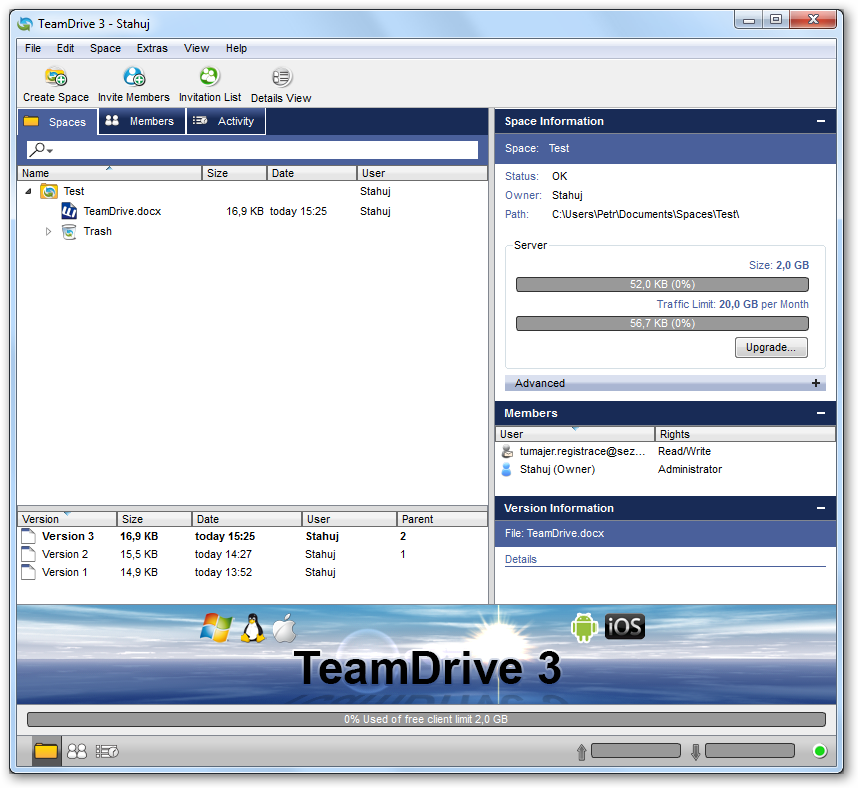Click the upload progress bar in status bar
This screenshot has width=858, height=788.
(636, 751)
